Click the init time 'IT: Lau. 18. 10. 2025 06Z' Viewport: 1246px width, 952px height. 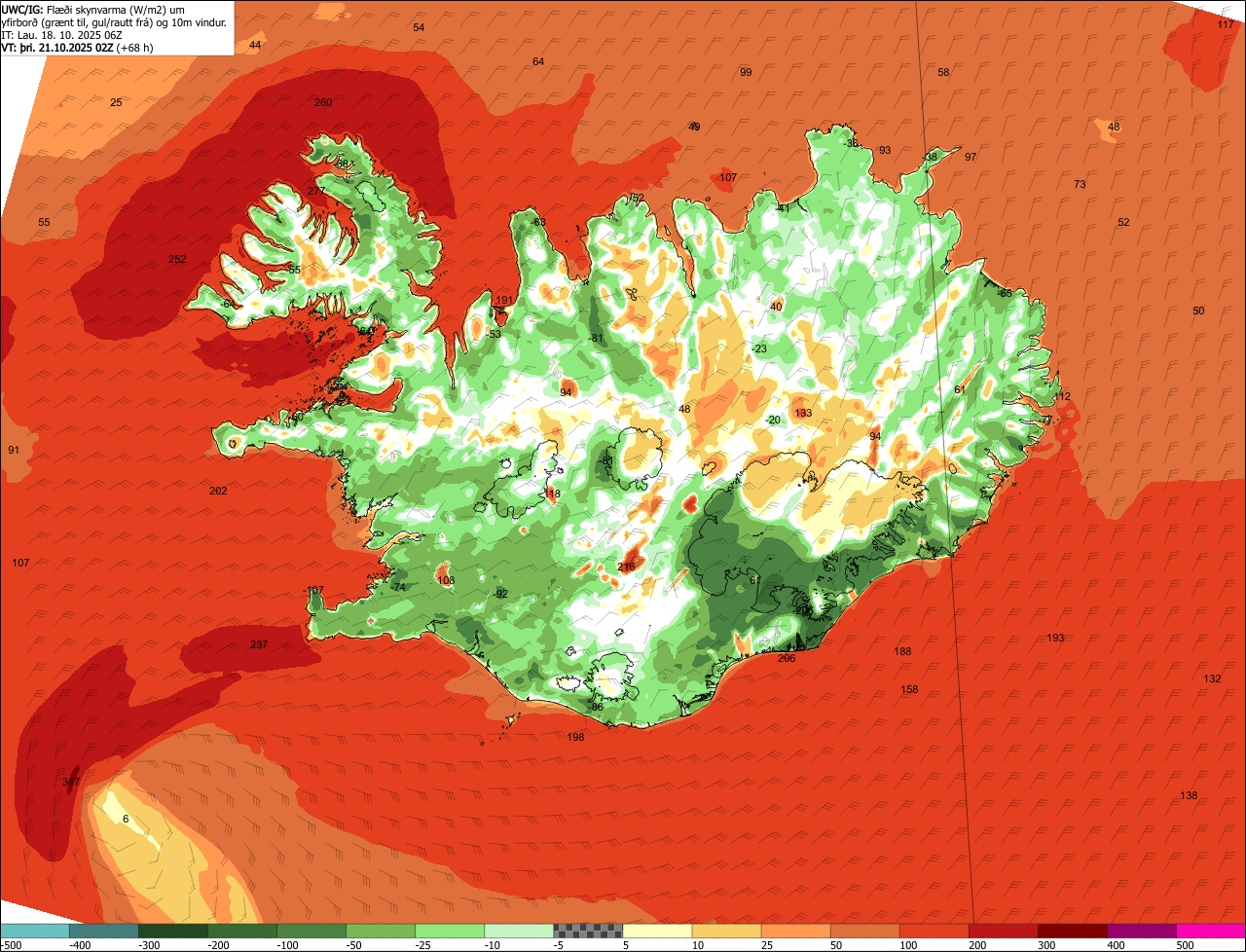coord(61,35)
